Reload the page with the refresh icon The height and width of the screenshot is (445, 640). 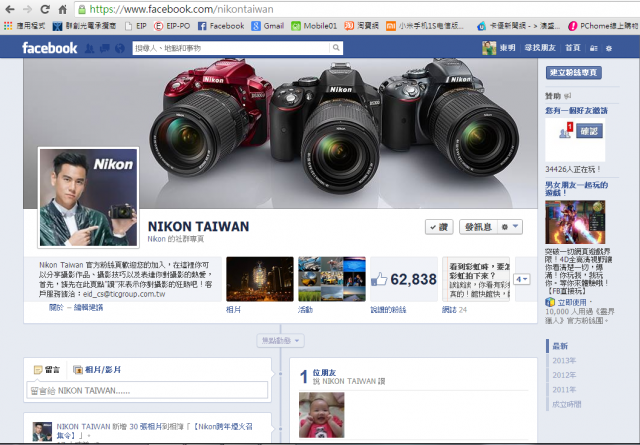pyautogui.click(x=45, y=9)
